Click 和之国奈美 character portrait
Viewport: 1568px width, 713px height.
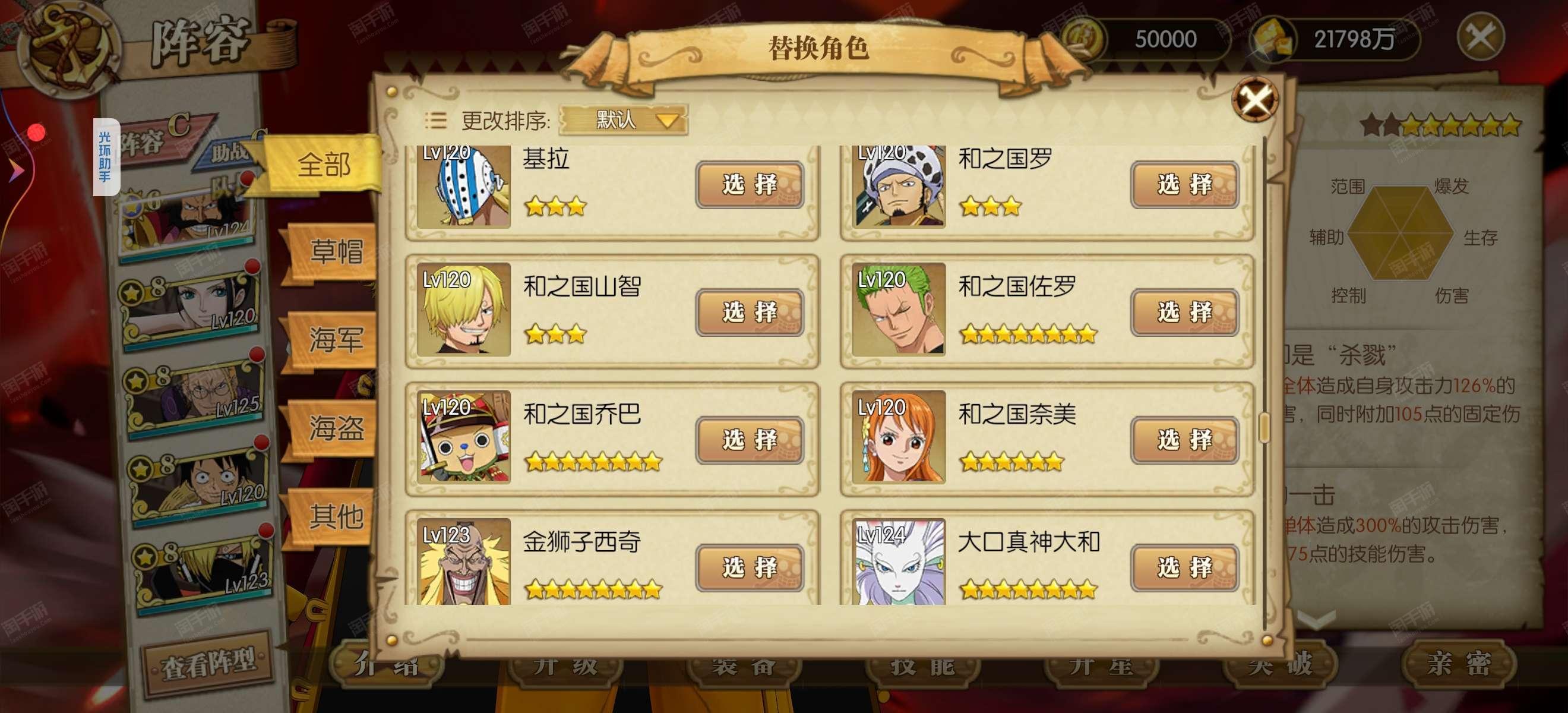pos(899,437)
